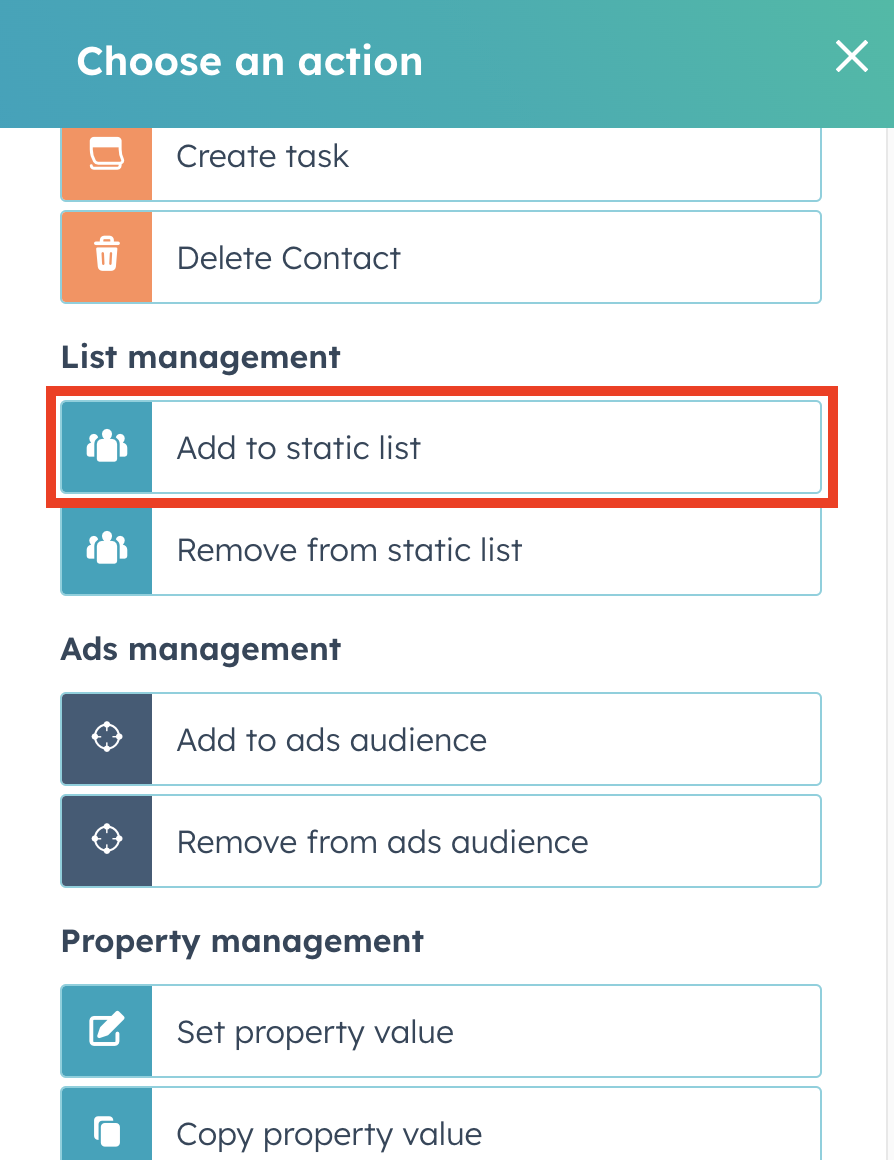The height and width of the screenshot is (1160, 894).
Task: Choose Remove from static list
Action: tap(441, 550)
